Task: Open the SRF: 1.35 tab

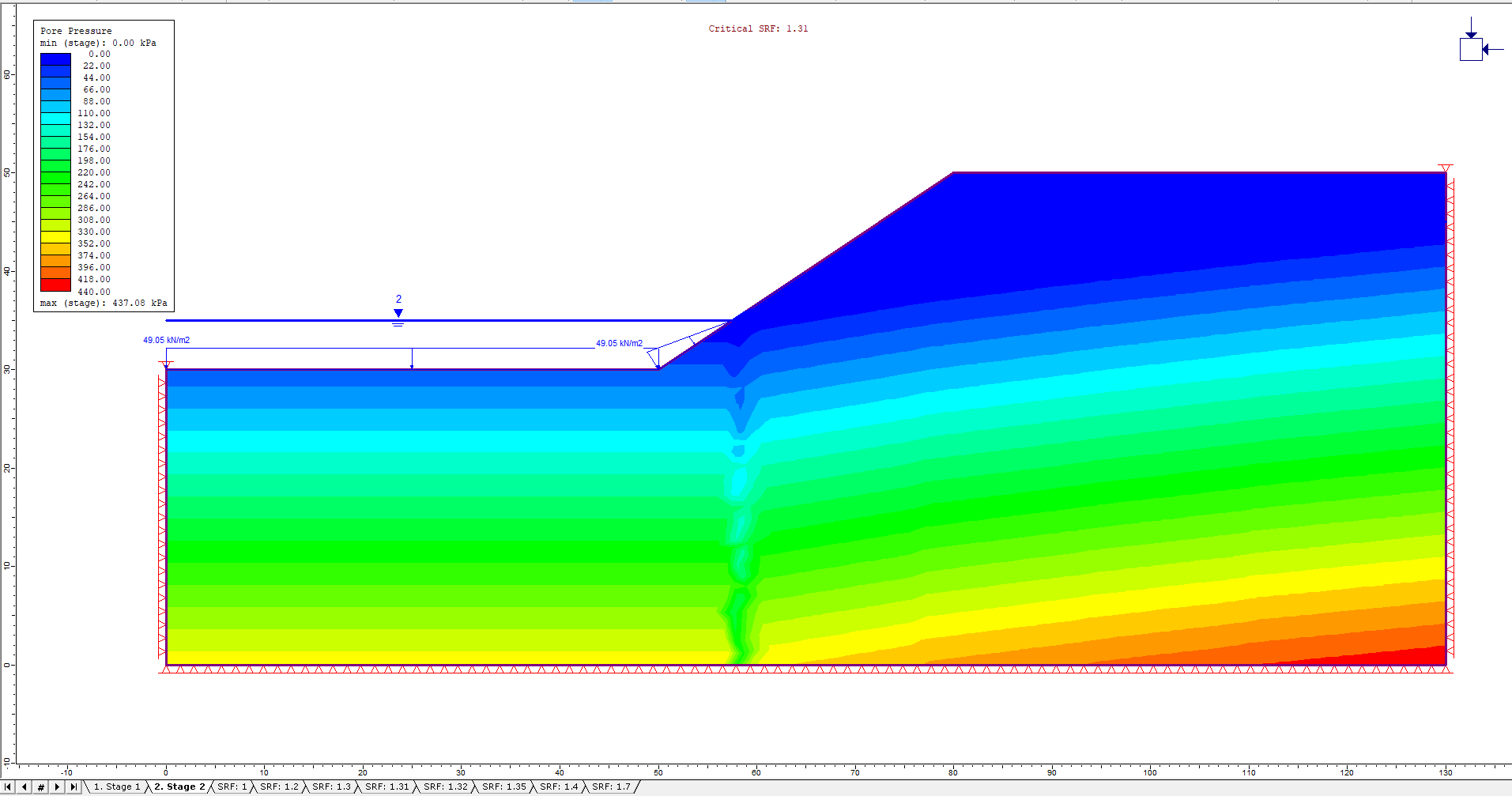Action: [503, 787]
